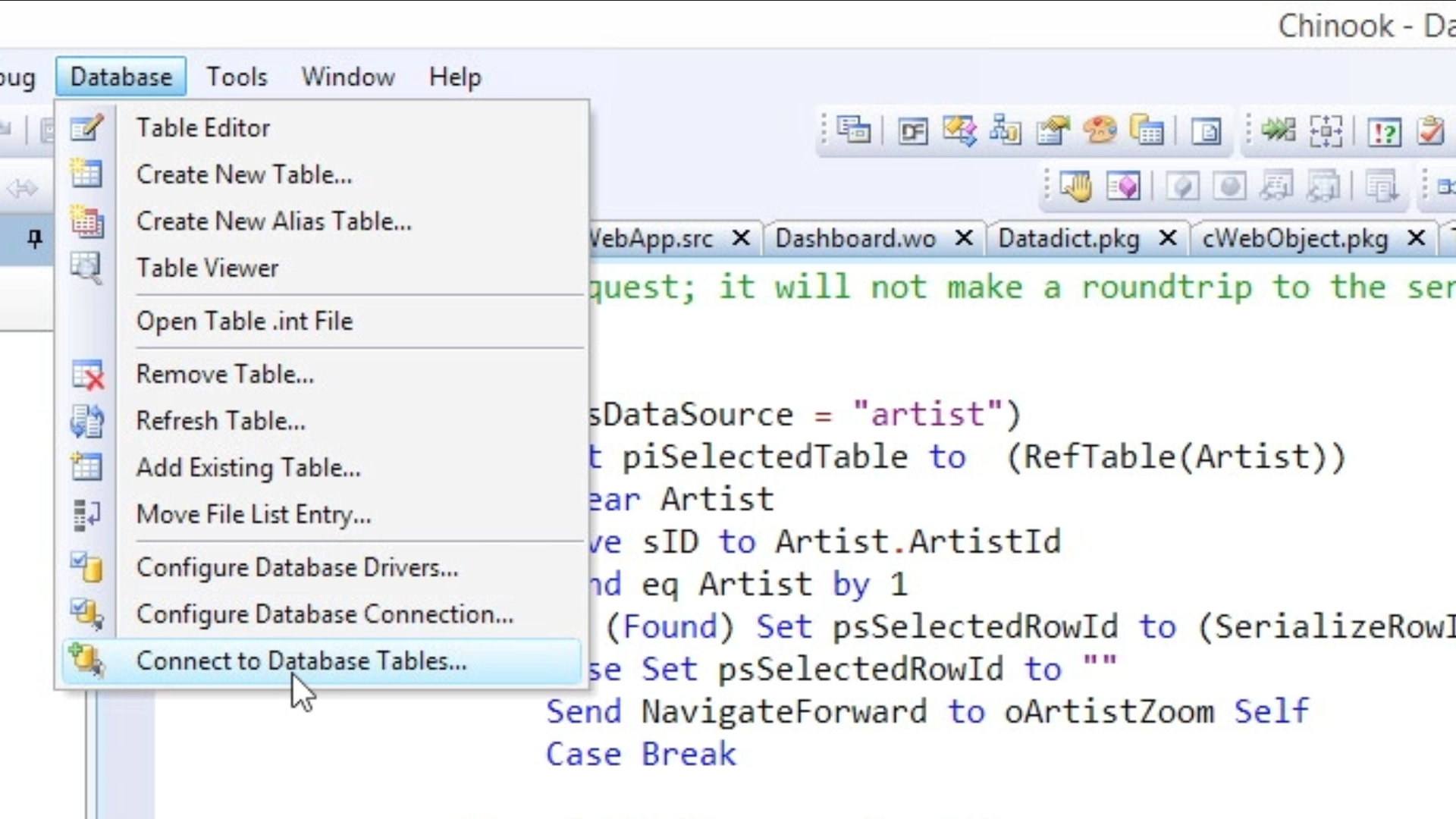Click the green arrows toolbar icon

[x=1279, y=130]
